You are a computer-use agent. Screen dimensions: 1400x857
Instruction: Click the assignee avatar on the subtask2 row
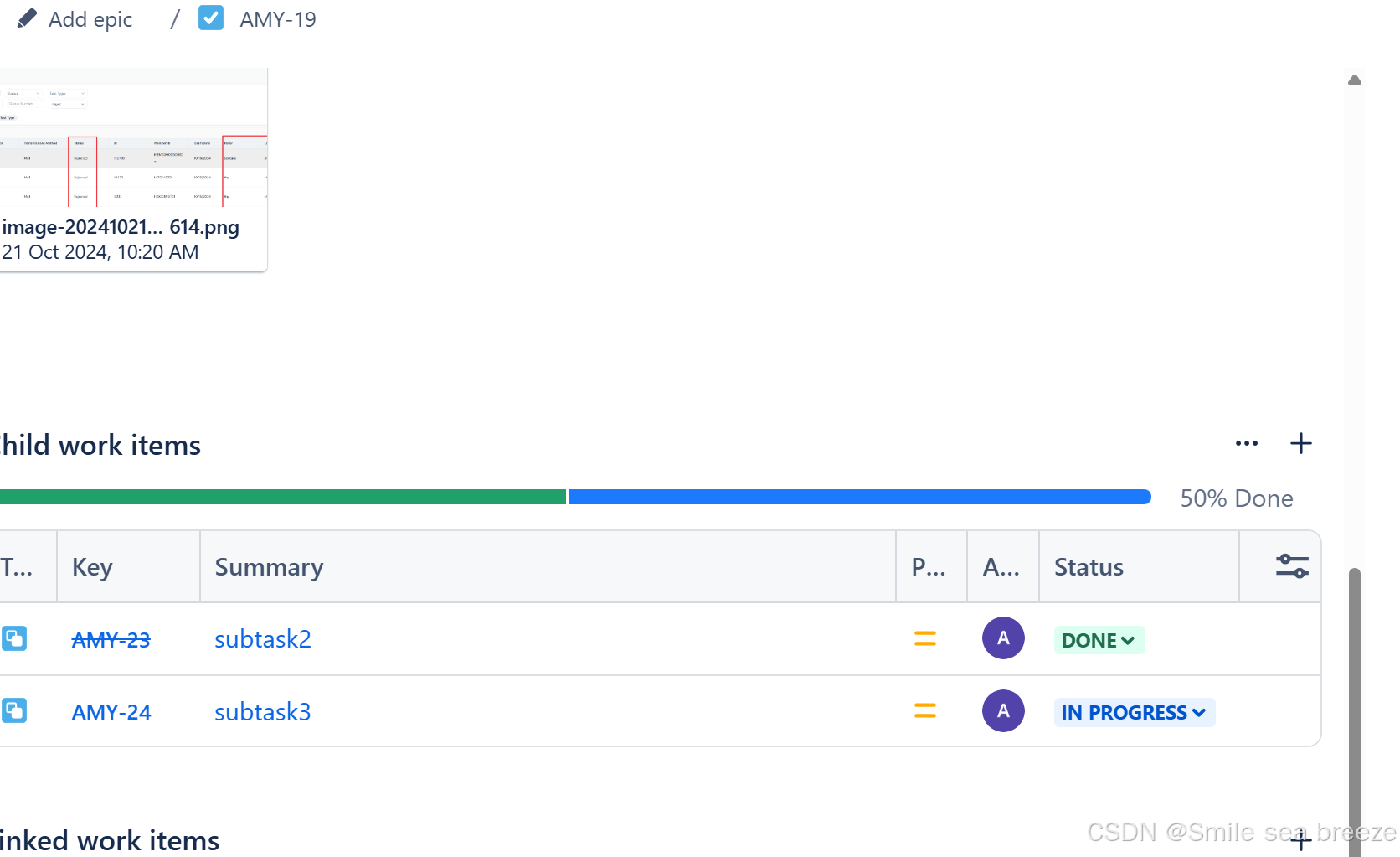tap(1002, 638)
